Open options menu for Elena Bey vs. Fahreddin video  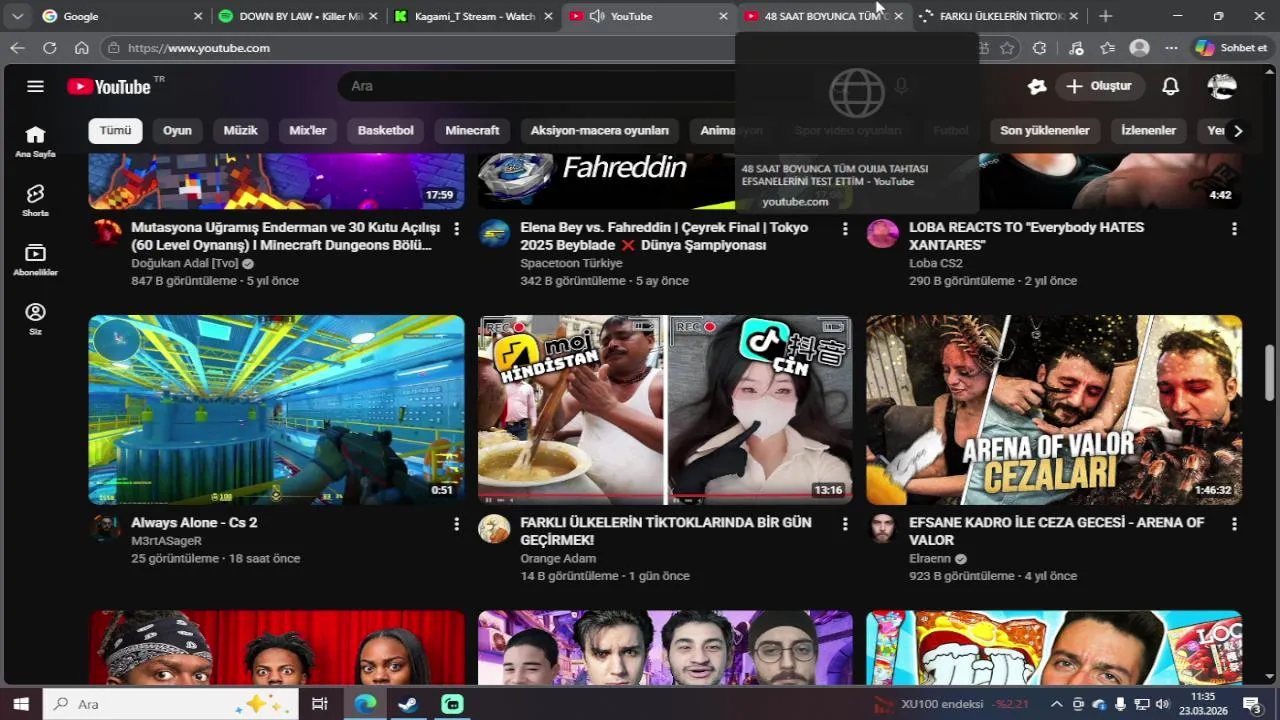pos(845,229)
